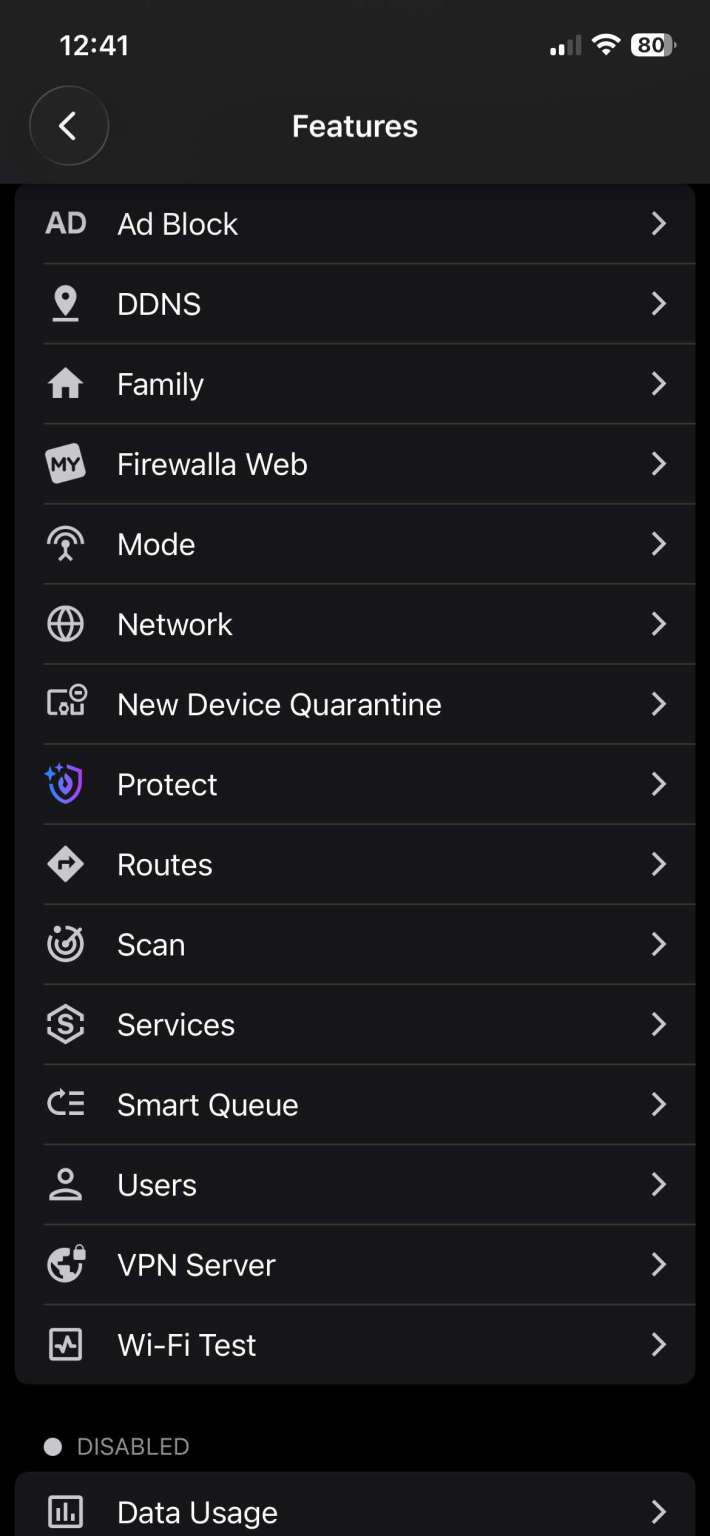
Task: Tap the New Device Quarantine icon
Action: pyautogui.click(x=65, y=703)
